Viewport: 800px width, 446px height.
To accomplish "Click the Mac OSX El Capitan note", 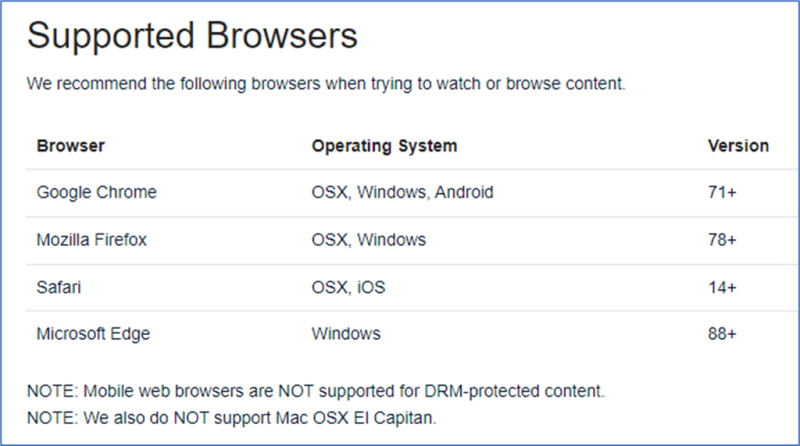I will tap(232, 418).
